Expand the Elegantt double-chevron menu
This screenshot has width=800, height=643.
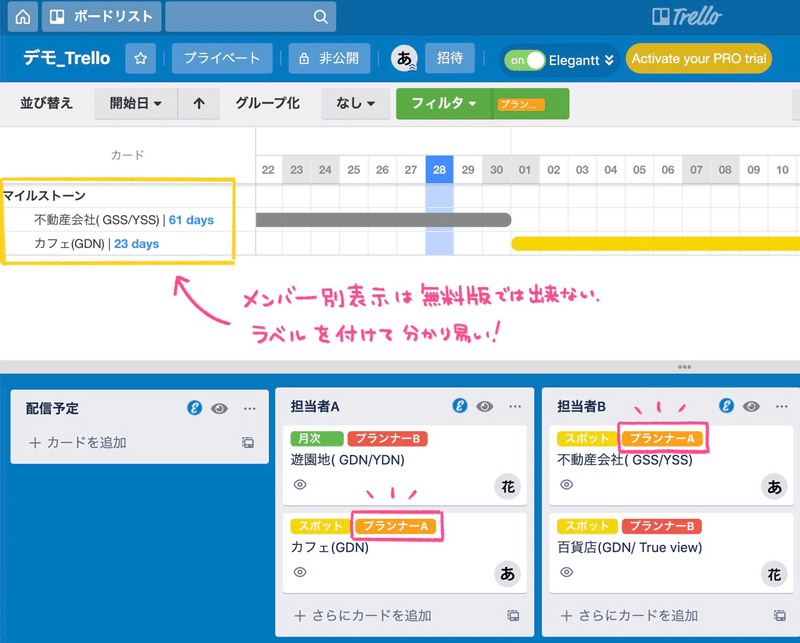tap(609, 60)
